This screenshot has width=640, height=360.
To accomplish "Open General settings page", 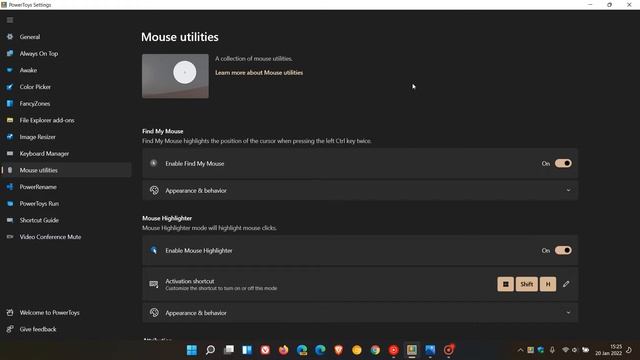I will coord(30,37).
